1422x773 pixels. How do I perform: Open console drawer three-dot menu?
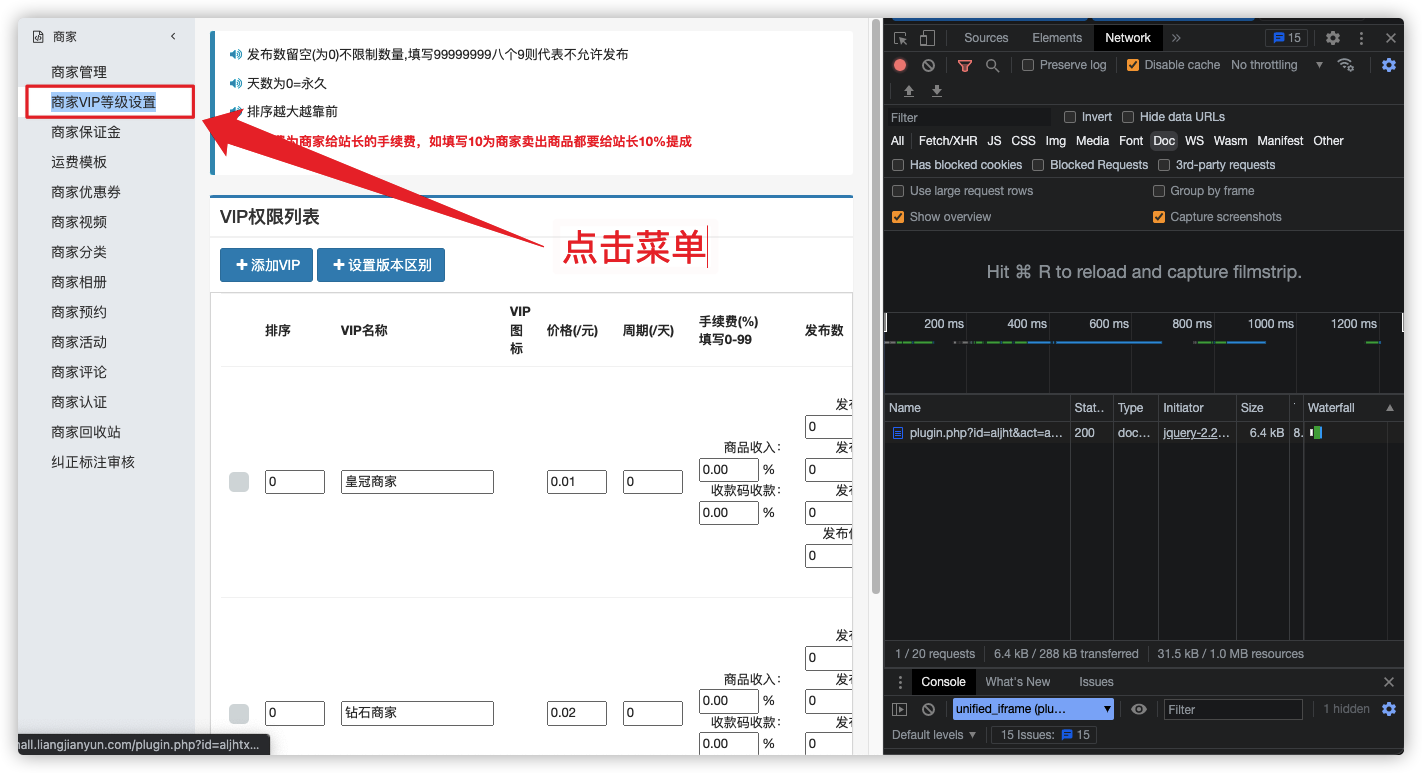coord(899,682)
